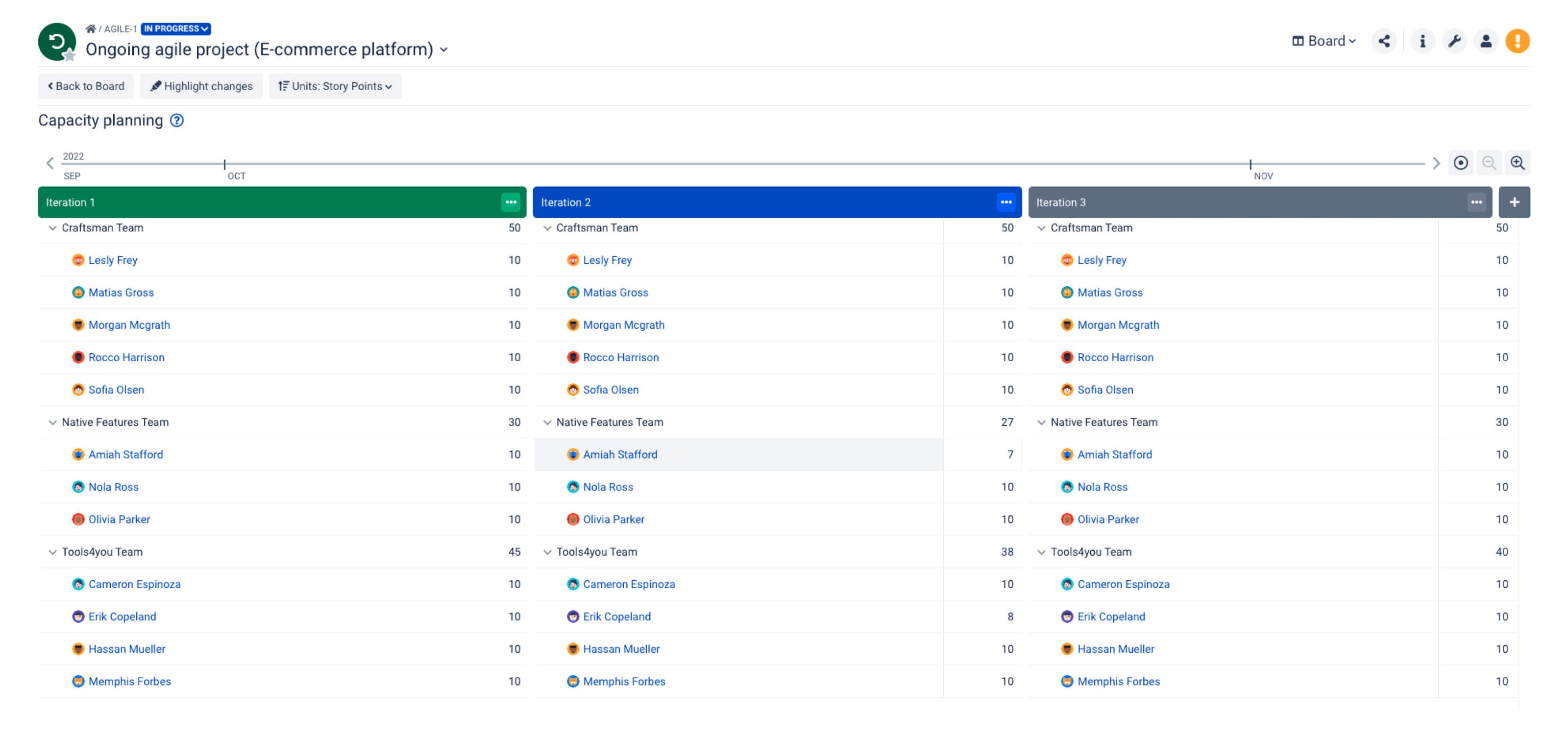
Task: Open Matias Gross link in Iteration 1
Action: [x=121, y=293]
